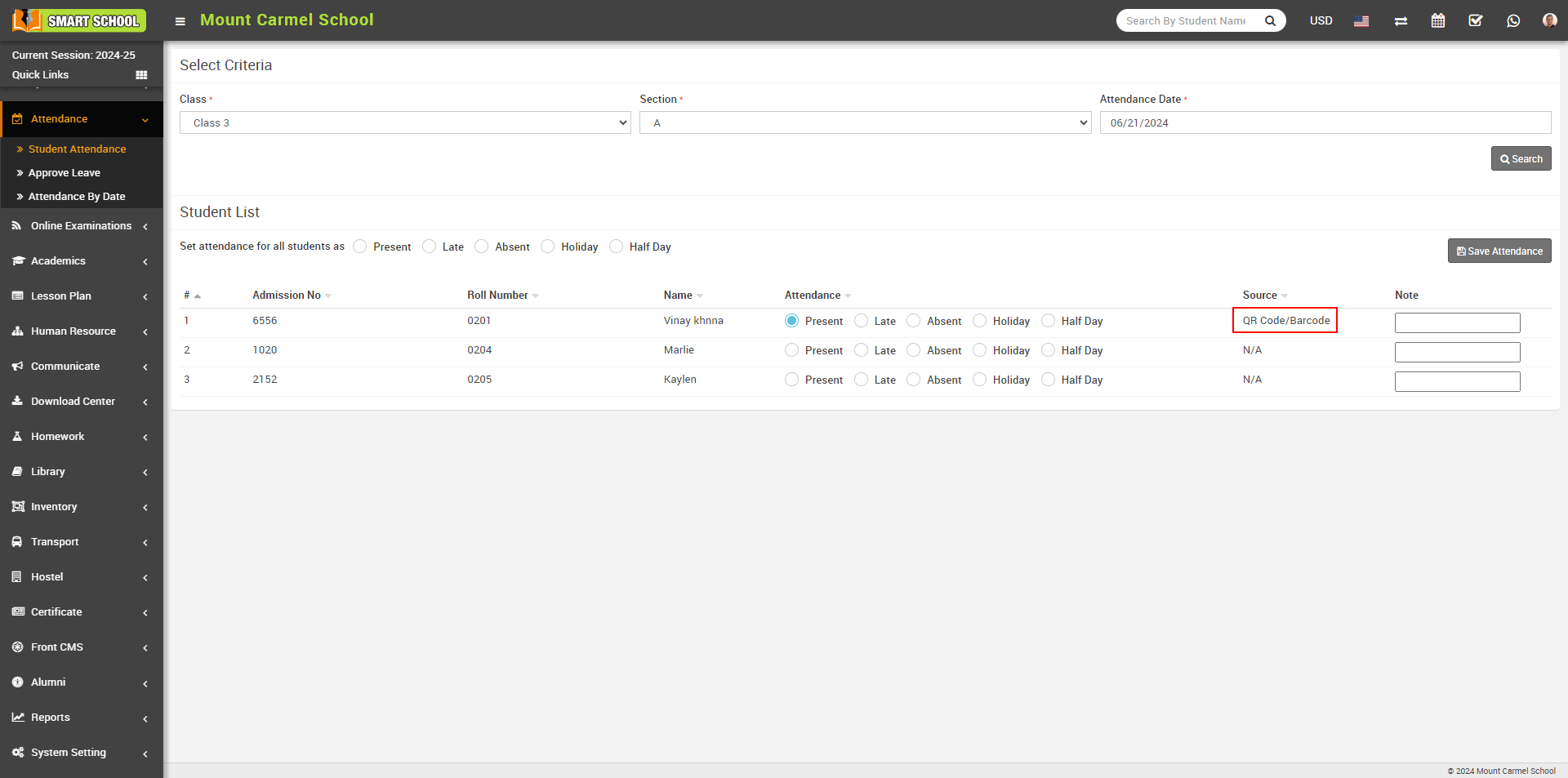Open the Section dropdown
Image resolution: width=1568 pixels, height=778 pixels.
pos(865,122)
